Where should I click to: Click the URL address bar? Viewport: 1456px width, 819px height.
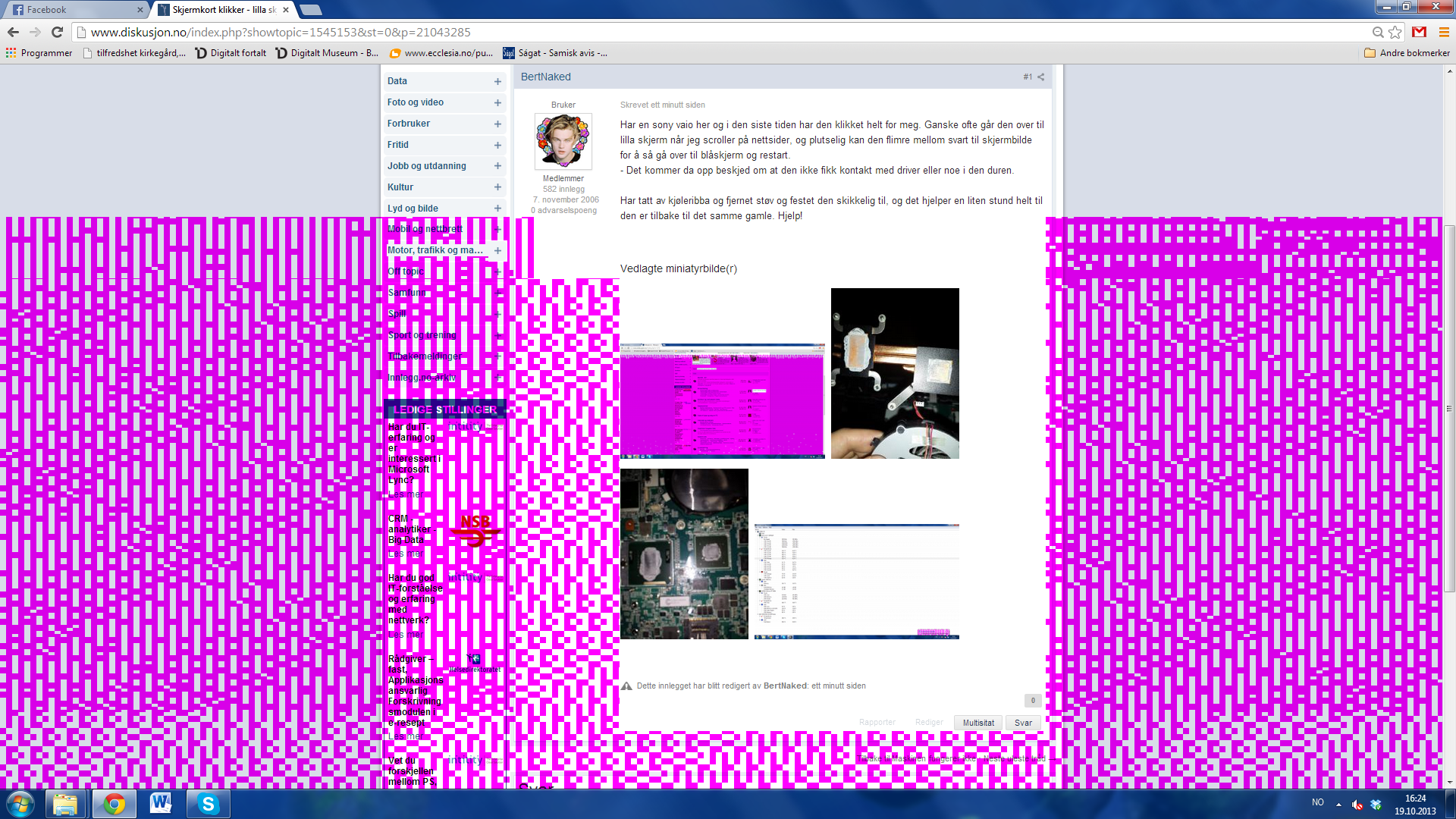[720, 32]
